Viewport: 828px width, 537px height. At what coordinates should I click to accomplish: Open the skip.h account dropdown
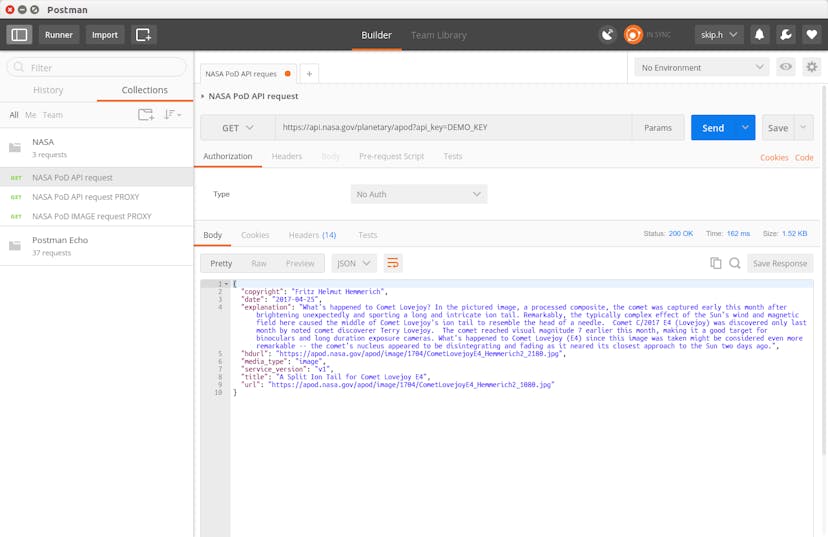point(719,35)
